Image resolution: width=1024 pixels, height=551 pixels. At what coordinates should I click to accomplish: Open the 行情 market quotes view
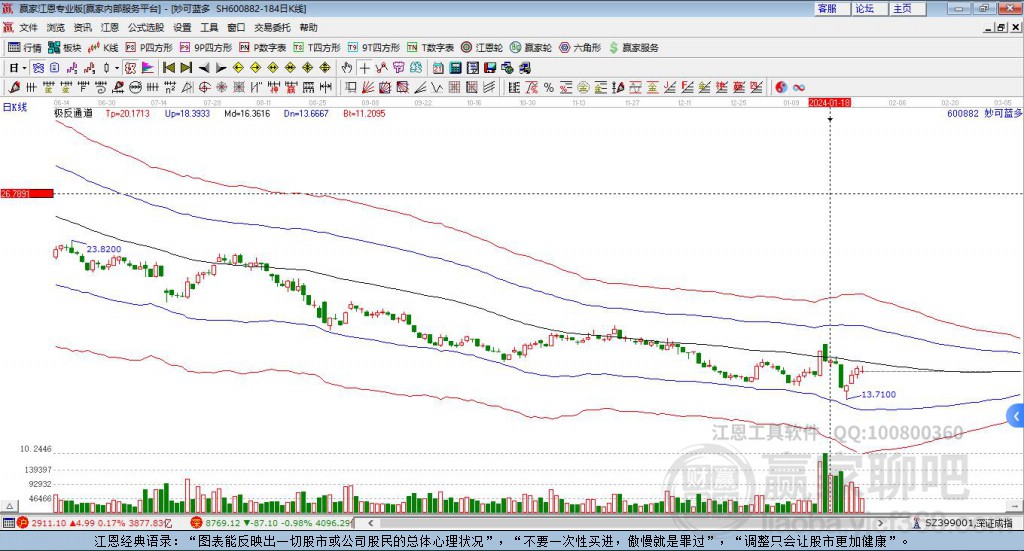point(25,47)
